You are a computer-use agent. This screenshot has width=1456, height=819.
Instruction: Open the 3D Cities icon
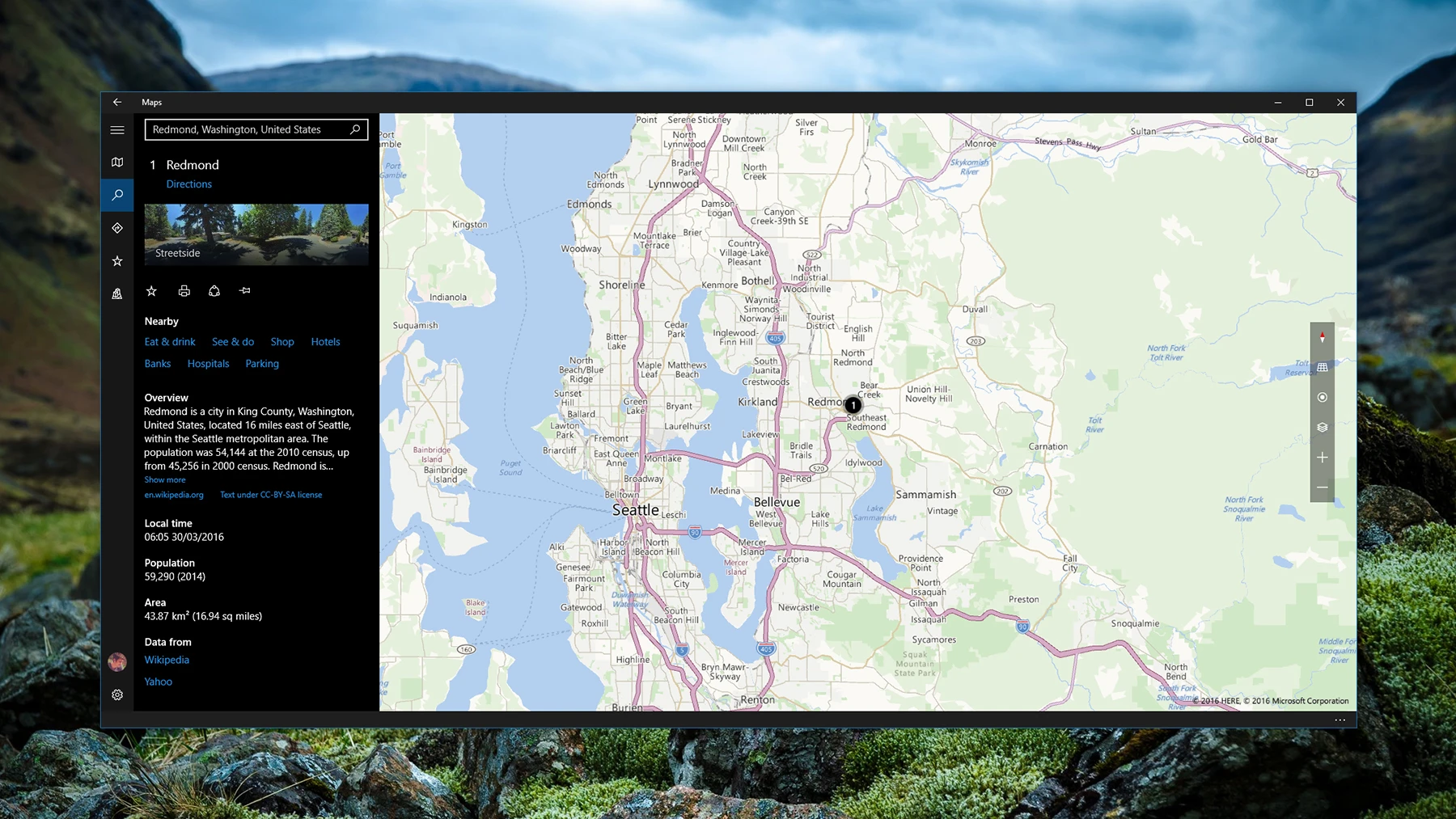coord(117,294)
